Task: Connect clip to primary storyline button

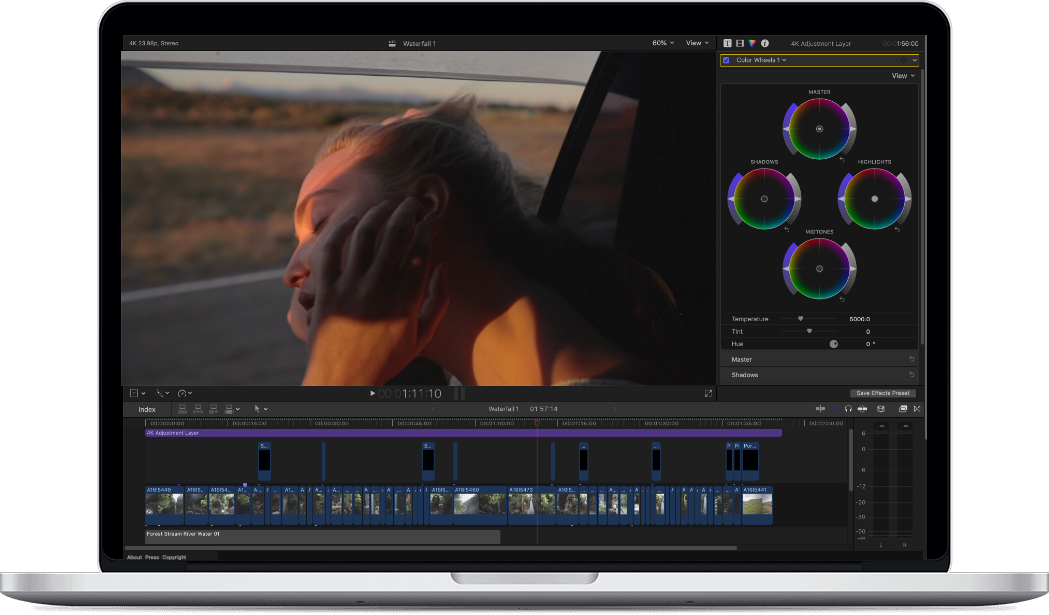Action: click(x=182, y=409)
